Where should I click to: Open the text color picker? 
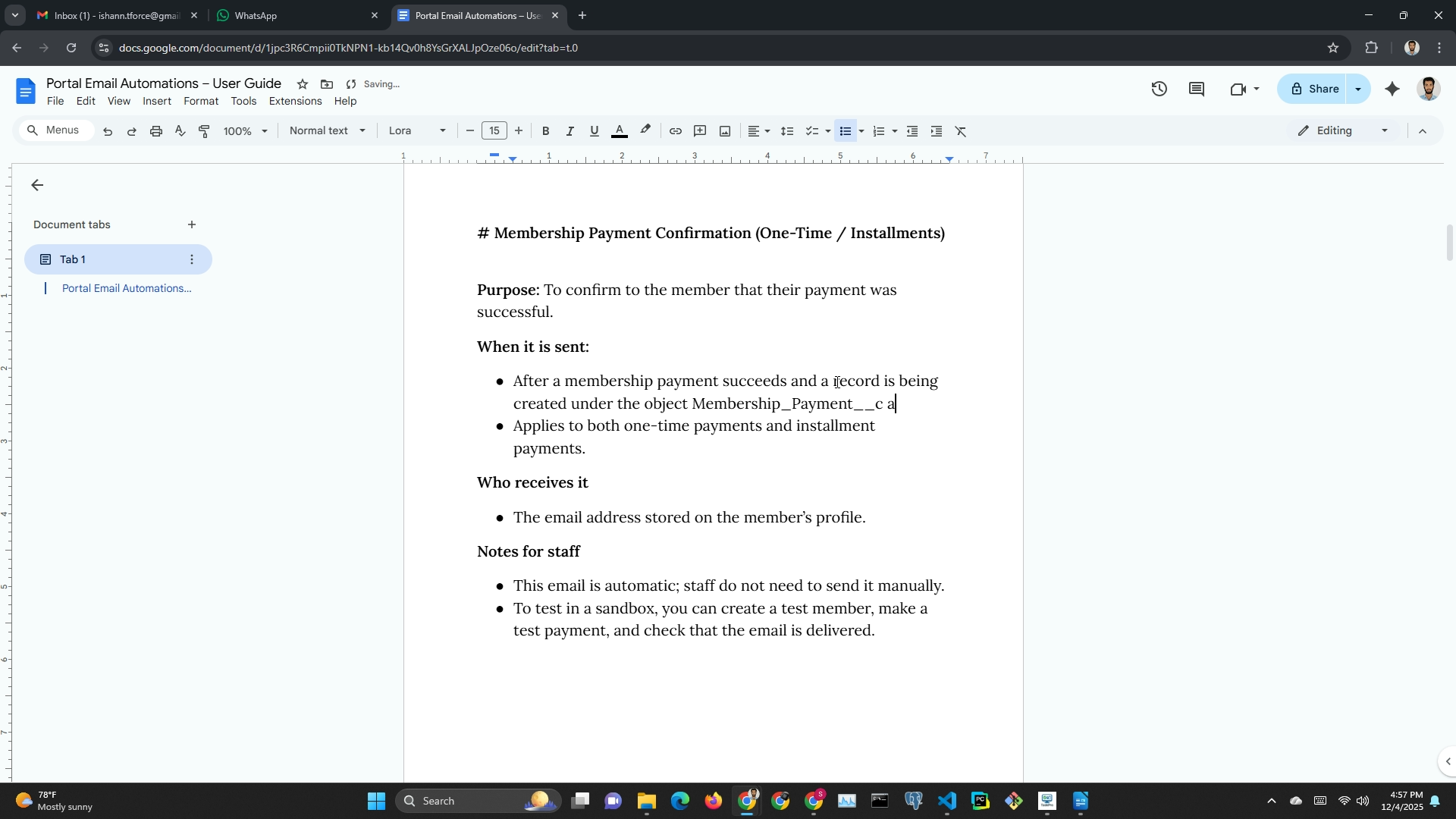(x=620, y=131)
